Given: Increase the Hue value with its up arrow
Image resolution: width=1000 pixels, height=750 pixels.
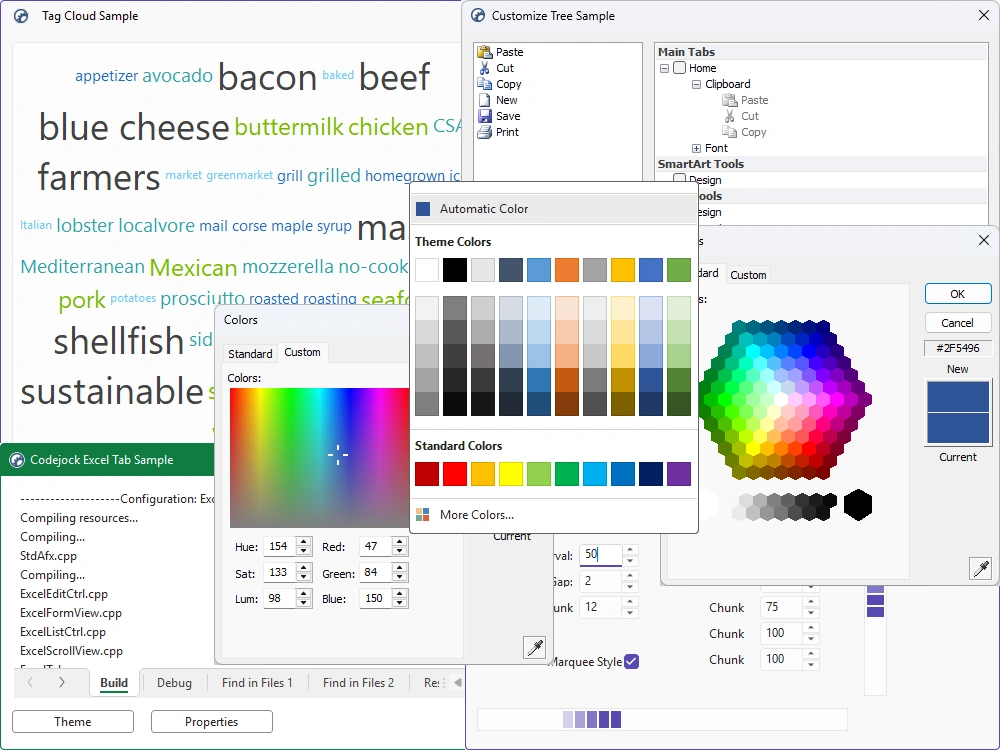Looking at the screenshot, I should [x=304, y=542].
